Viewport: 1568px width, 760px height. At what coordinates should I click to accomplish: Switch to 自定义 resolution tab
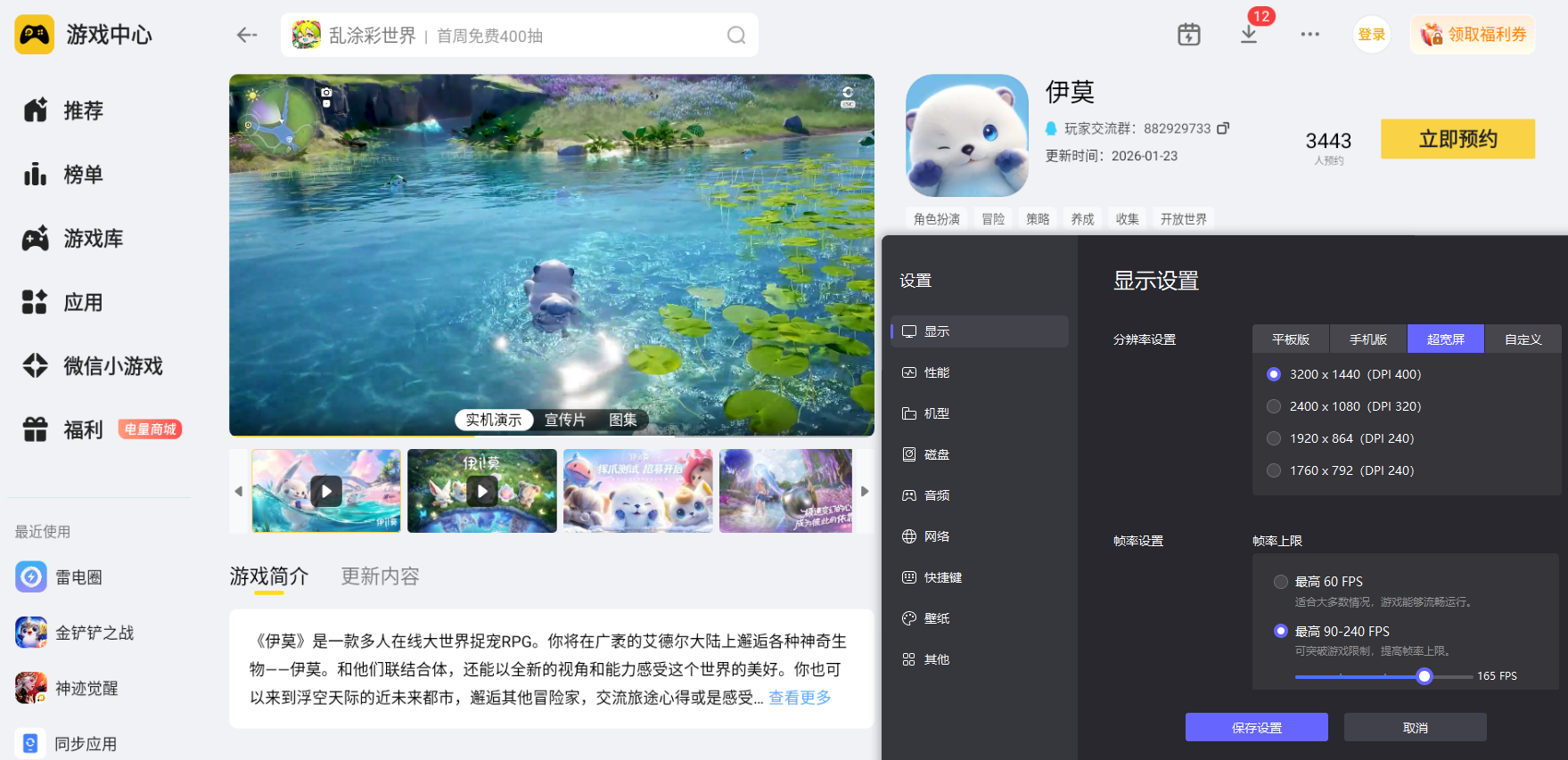tap(1523, 339)
